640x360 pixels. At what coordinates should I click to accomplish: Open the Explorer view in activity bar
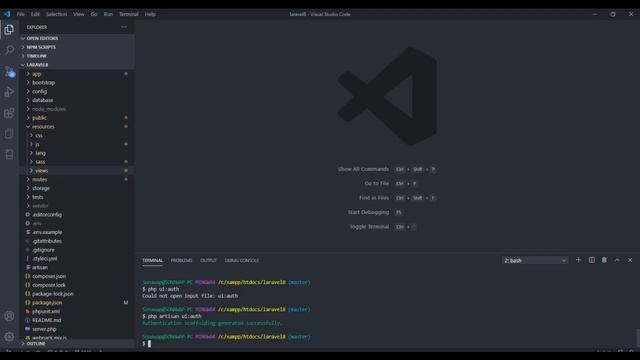[9, 29]
